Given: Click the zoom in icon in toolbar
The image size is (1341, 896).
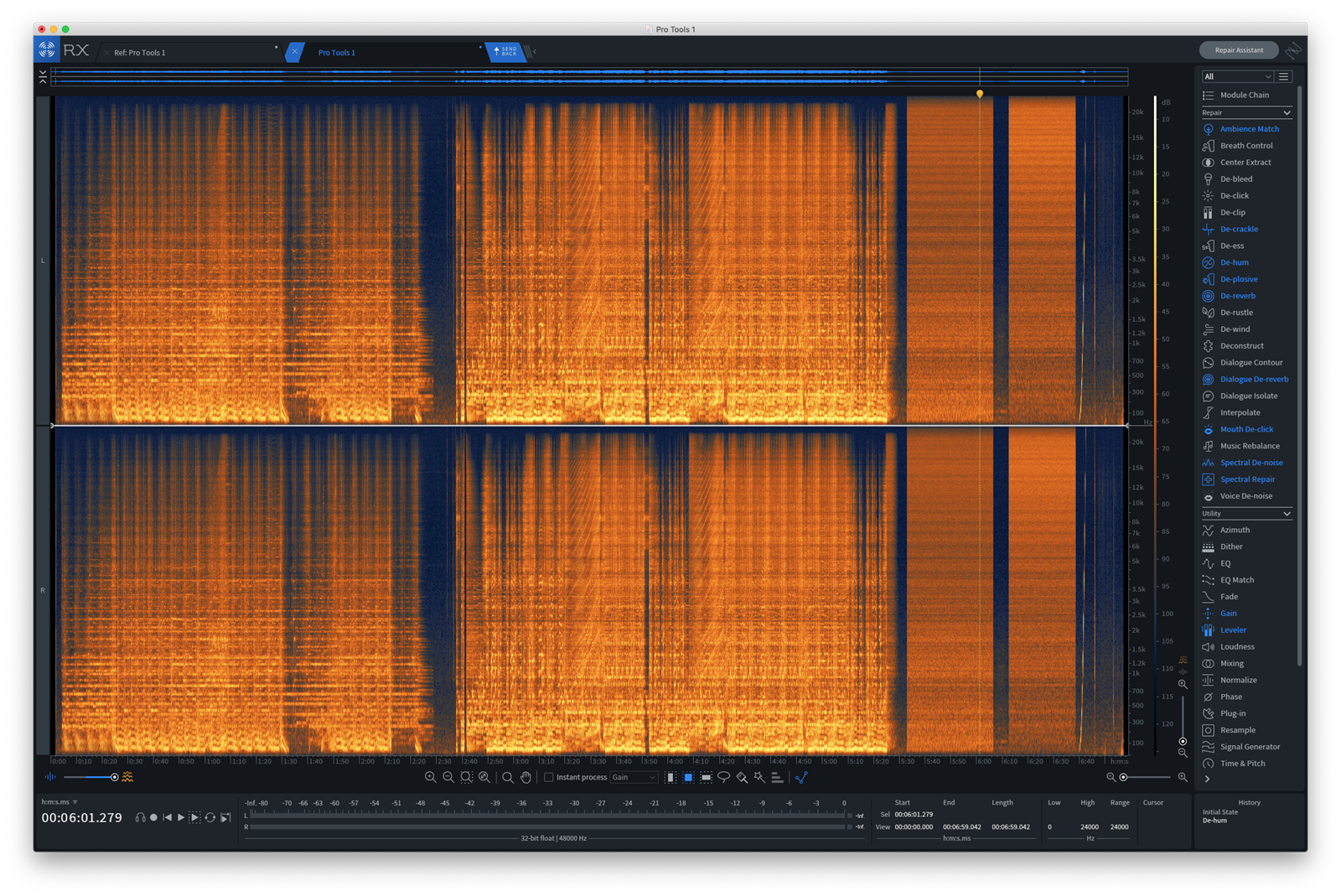Looking at the screenshot, I should [430, 778].
